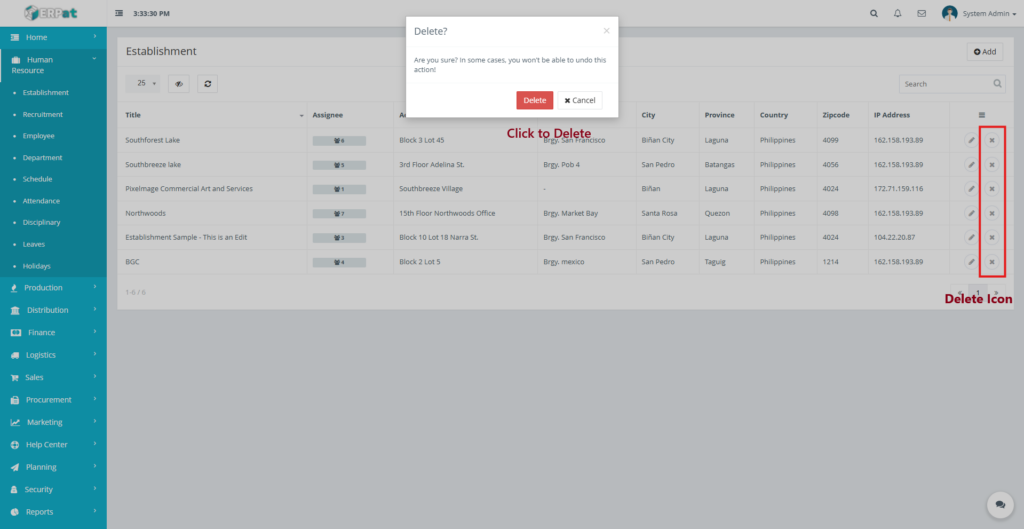Screen dimensions: 1024x529
Task: Open Schedule in the sidebar
Action: (x=37, y=179)
